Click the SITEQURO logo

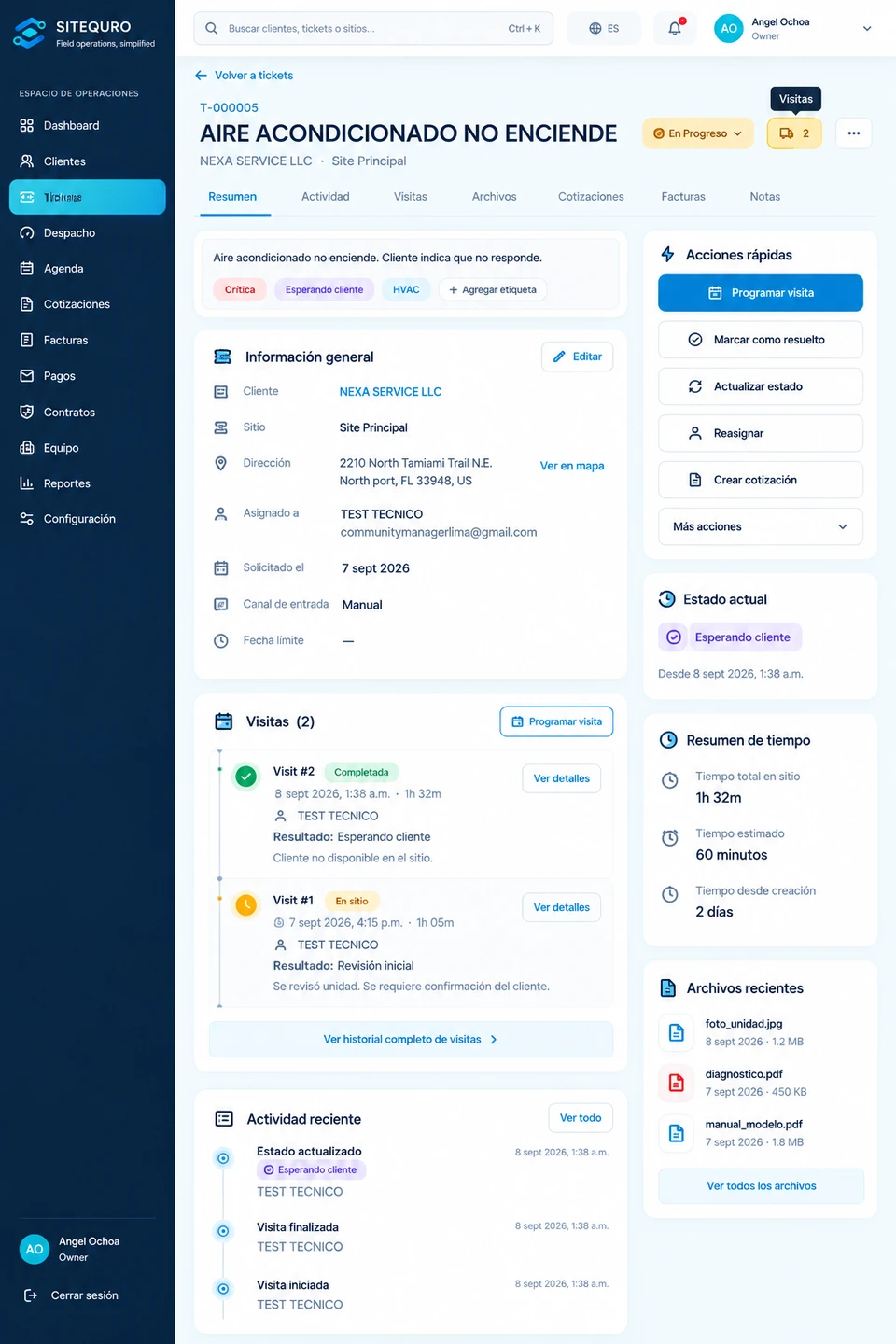84,34
